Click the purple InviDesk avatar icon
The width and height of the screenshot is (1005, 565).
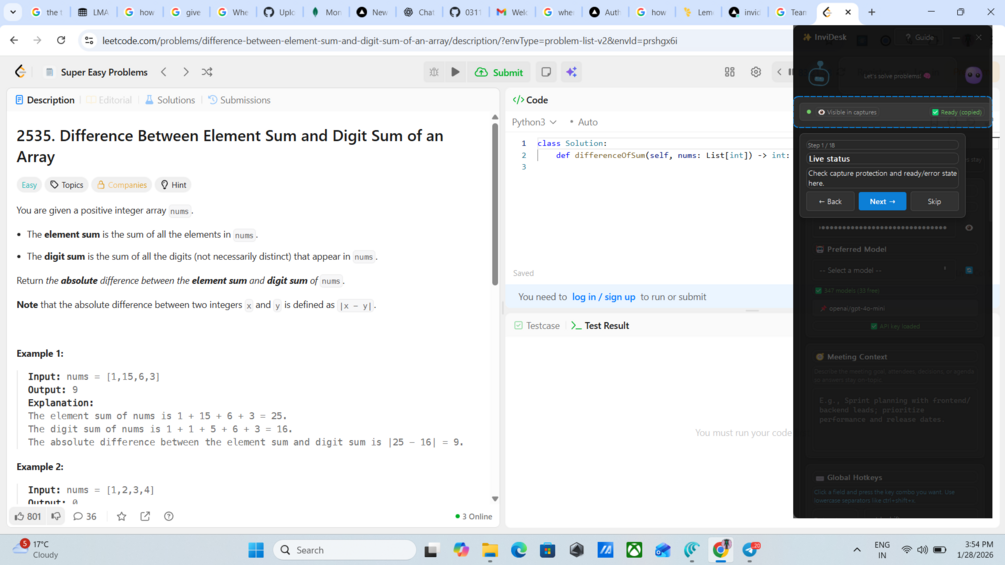(x=973, y=75)
